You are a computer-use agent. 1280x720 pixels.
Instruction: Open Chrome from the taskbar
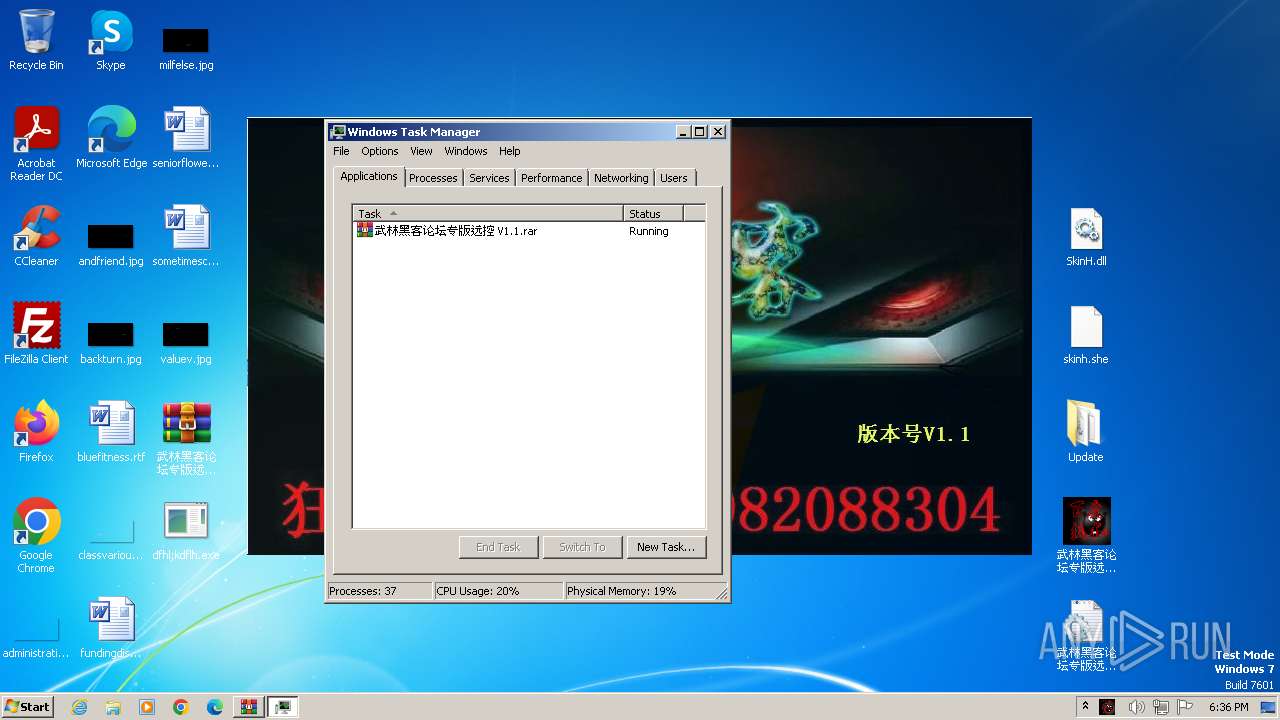[181, 707]
